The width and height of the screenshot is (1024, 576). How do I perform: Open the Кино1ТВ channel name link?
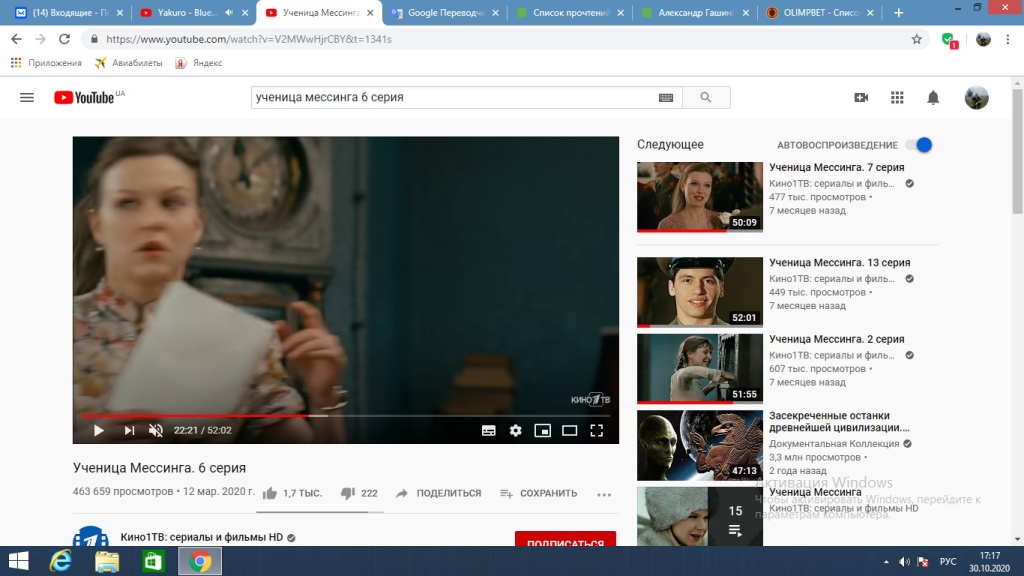(202, 537)
